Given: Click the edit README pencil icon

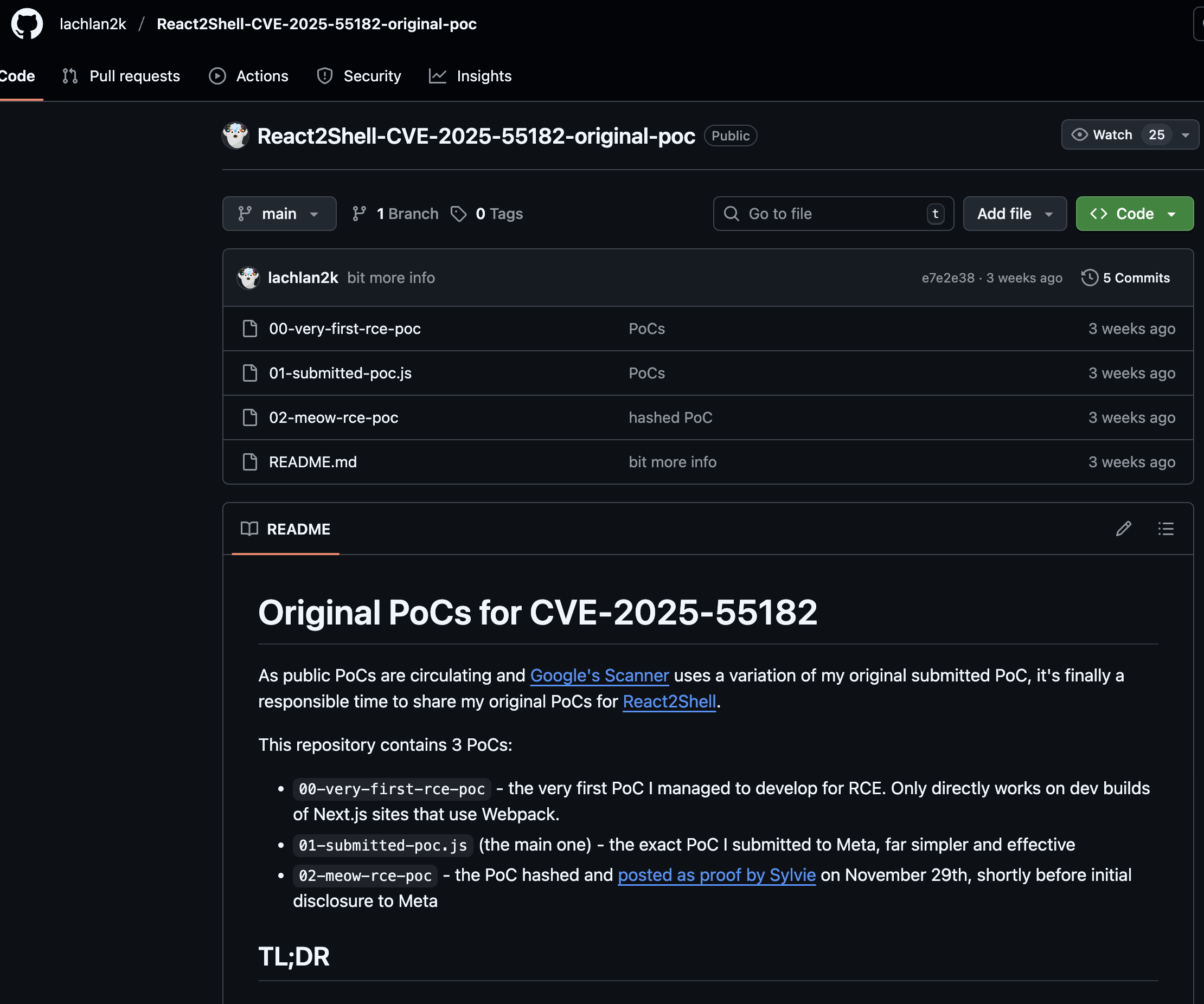Looking at the screenshot, I should pos(1123,529).
